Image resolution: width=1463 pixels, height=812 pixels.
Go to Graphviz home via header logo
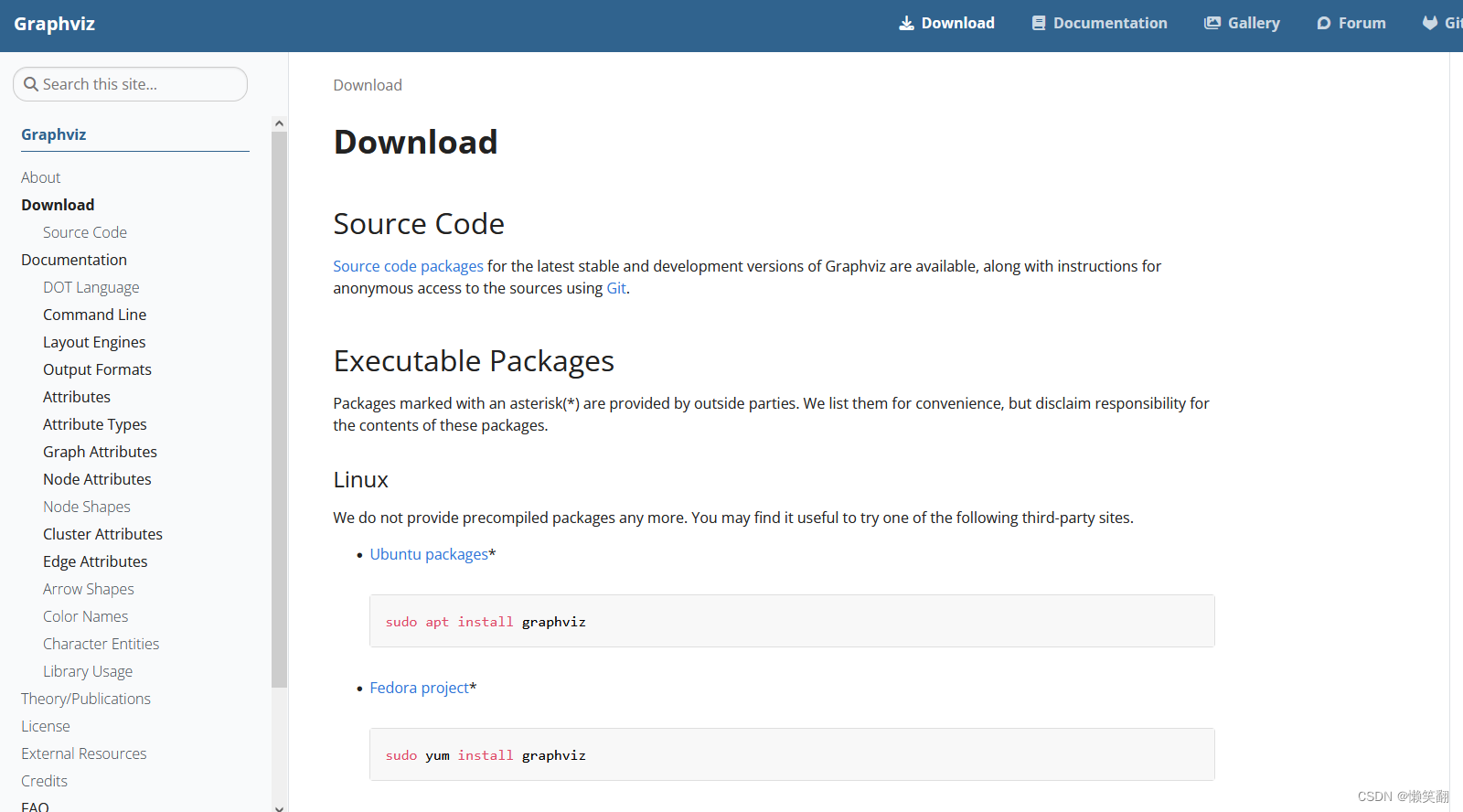coord(55,25)
